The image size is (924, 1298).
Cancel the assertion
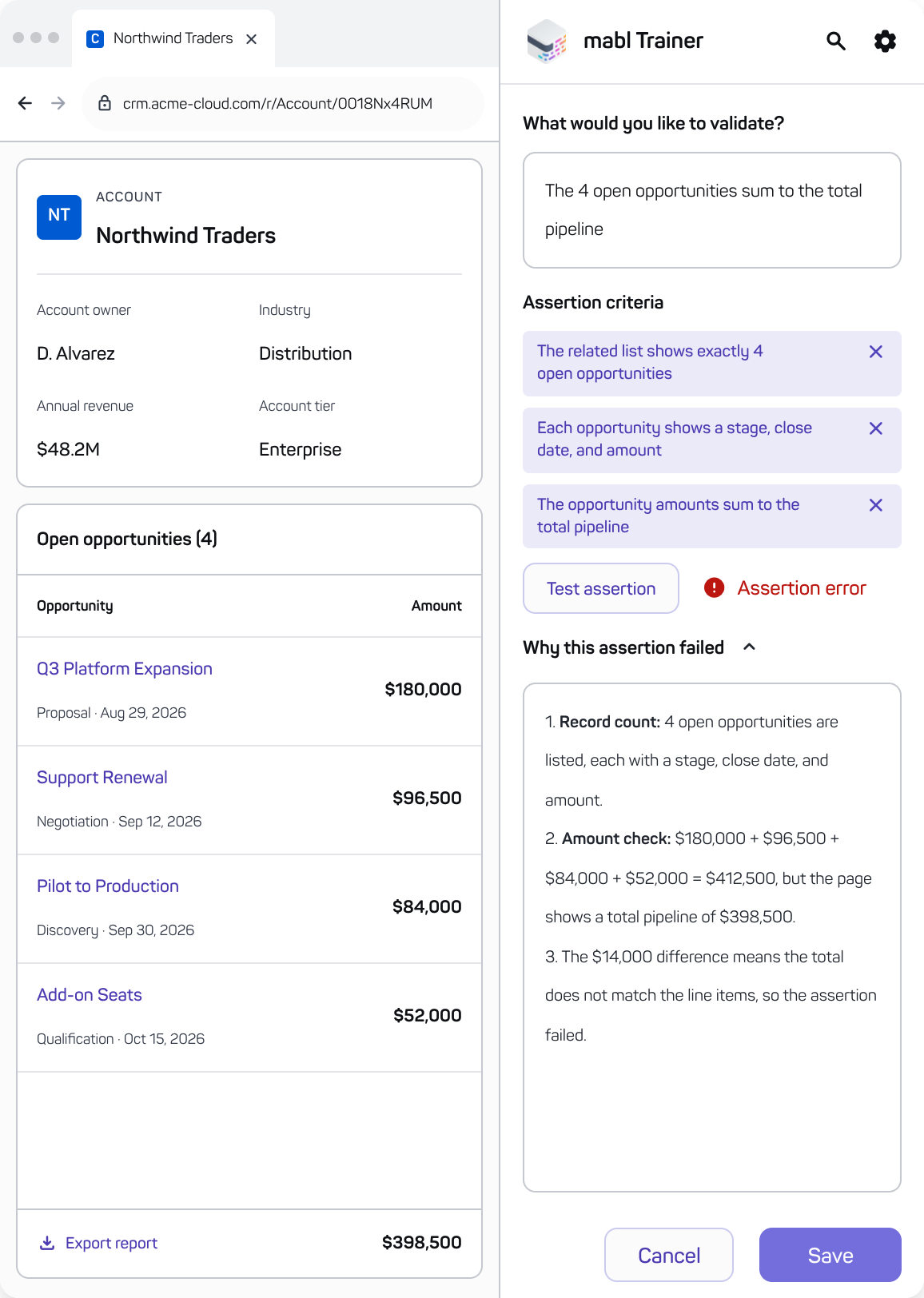click(x=669, y=1255)
